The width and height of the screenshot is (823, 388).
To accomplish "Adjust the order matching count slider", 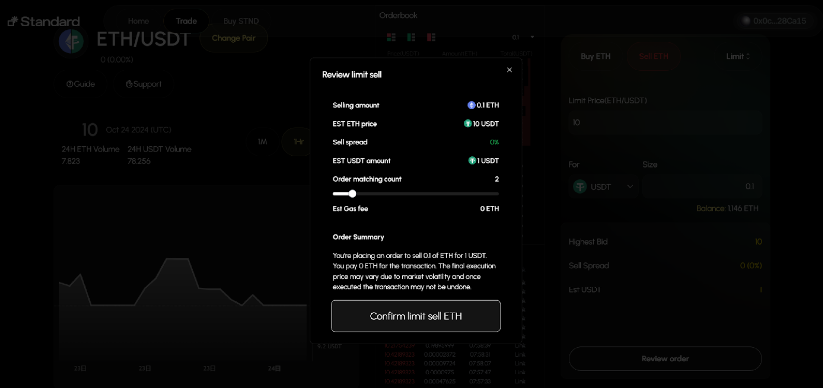I will point(352,194).
